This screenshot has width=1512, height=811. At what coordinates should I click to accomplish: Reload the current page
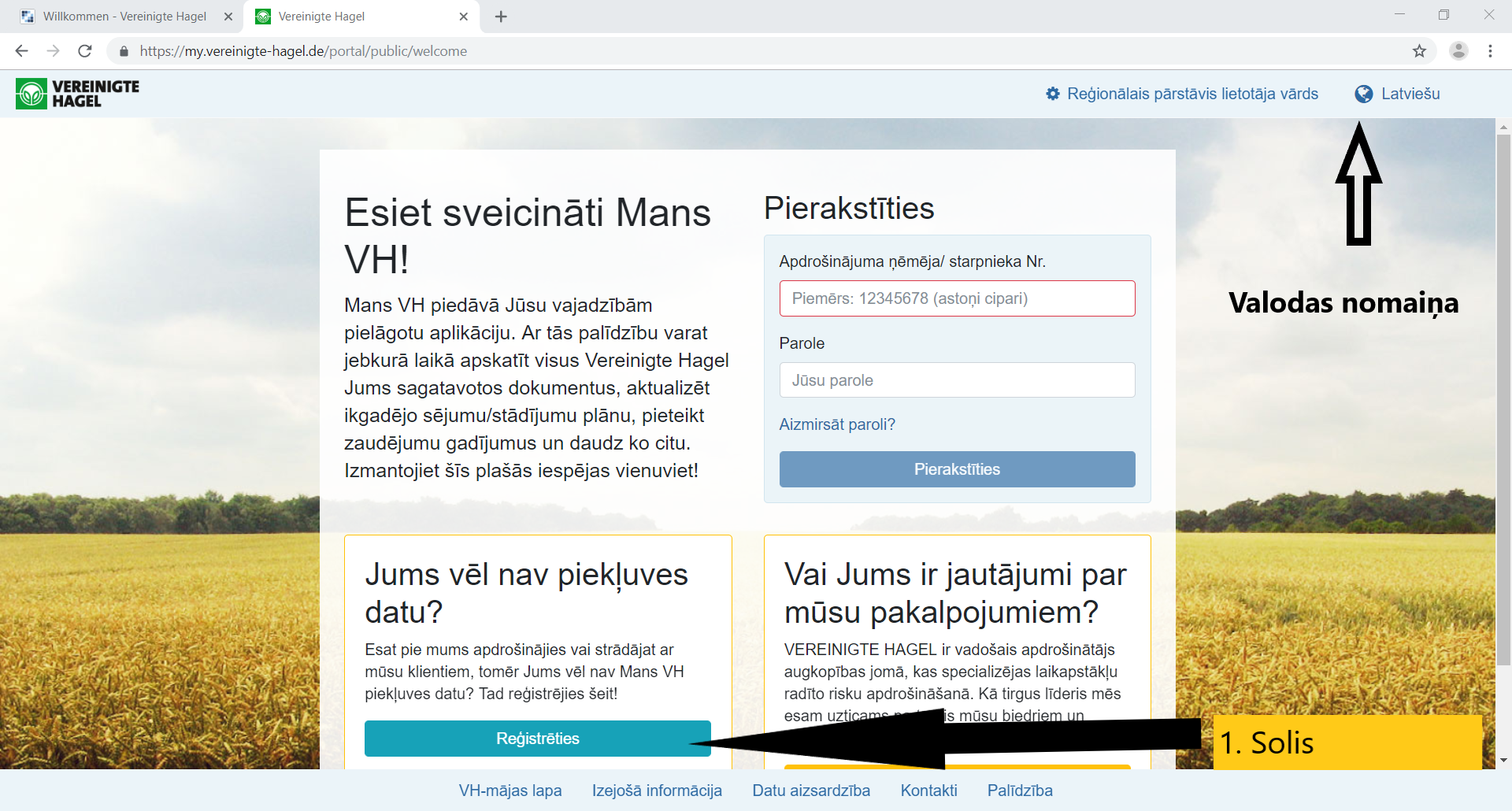(x=85, y=51)
